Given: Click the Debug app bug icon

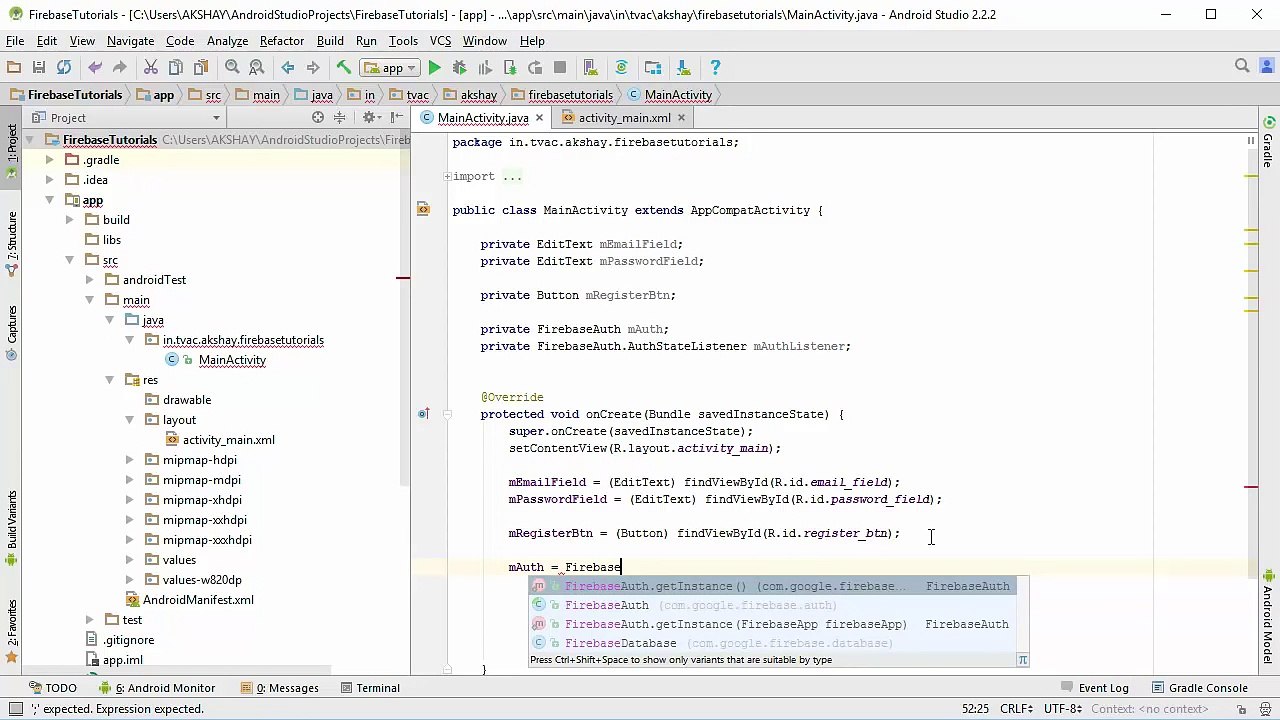Looking at the screenshot, I should [460, 68].
